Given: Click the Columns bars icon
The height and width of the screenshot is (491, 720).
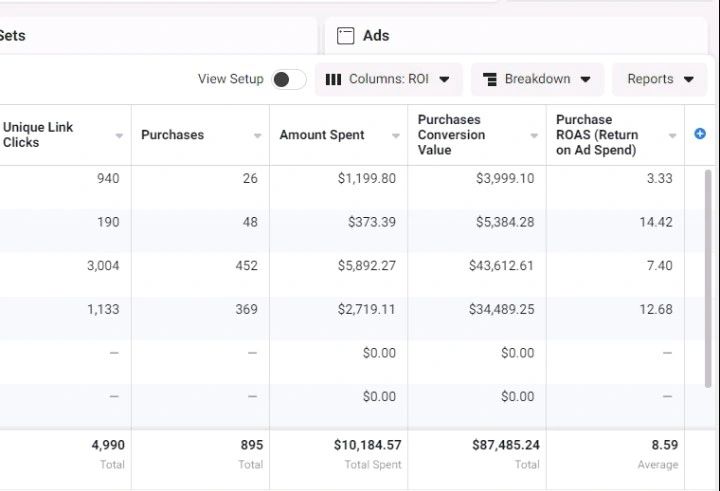Looking at the screenshot, I should point(334,79).
